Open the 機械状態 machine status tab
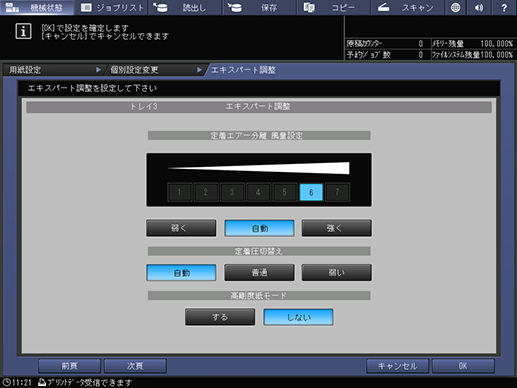This screenshot has width=517, height=388. (x=37, y=7)
